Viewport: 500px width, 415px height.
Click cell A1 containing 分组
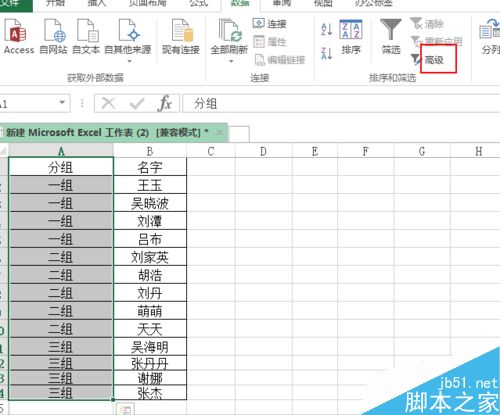pos(61,167)
